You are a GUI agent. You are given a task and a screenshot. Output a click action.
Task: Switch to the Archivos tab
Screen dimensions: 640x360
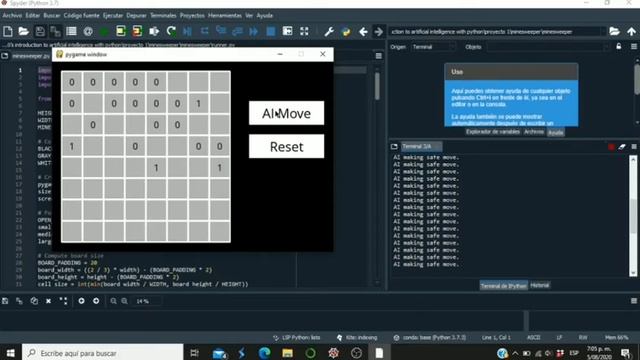tap(534, 132)
